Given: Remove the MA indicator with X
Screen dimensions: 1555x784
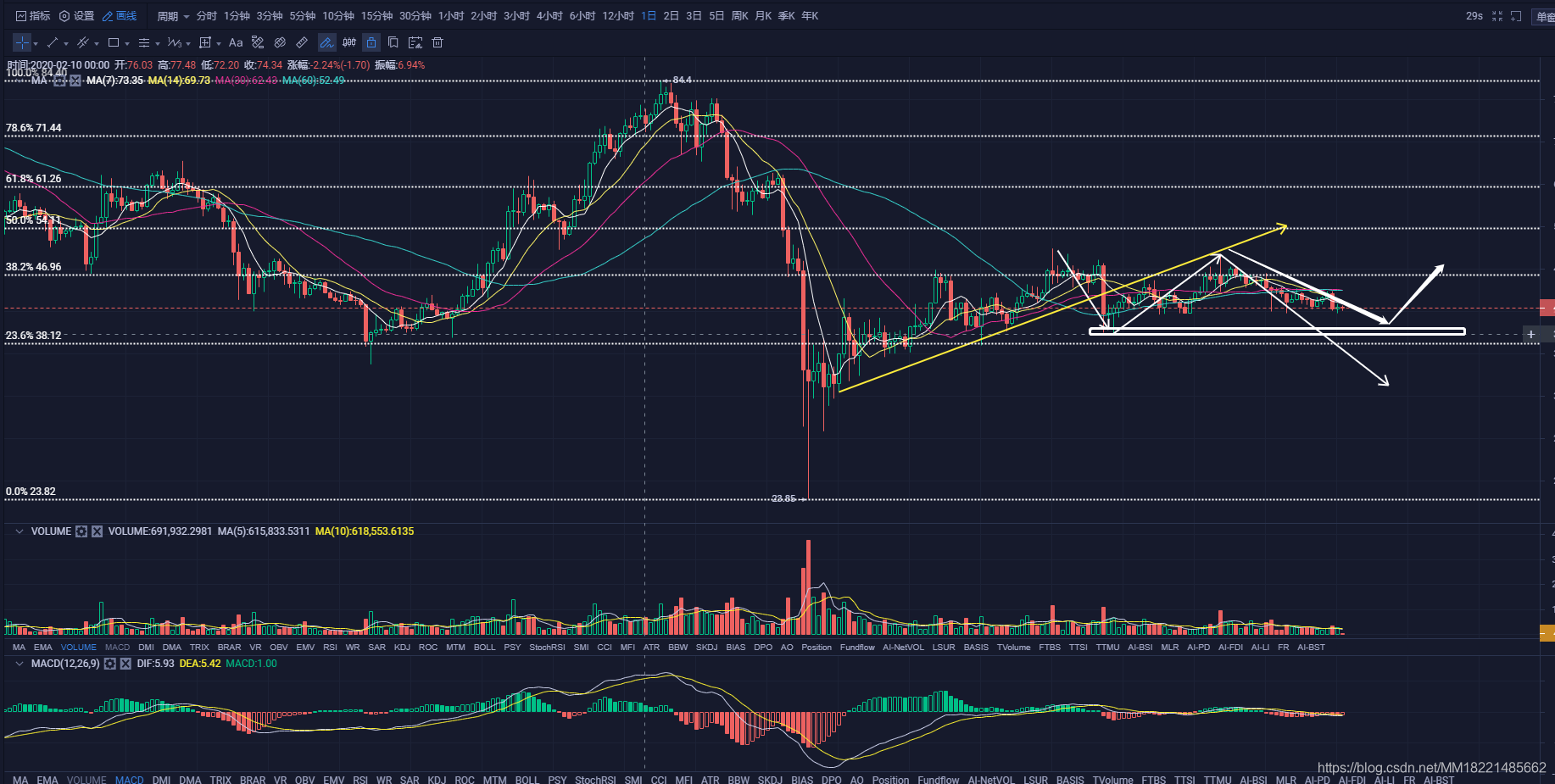Looking at the screenshot, I should coord(75,81).
